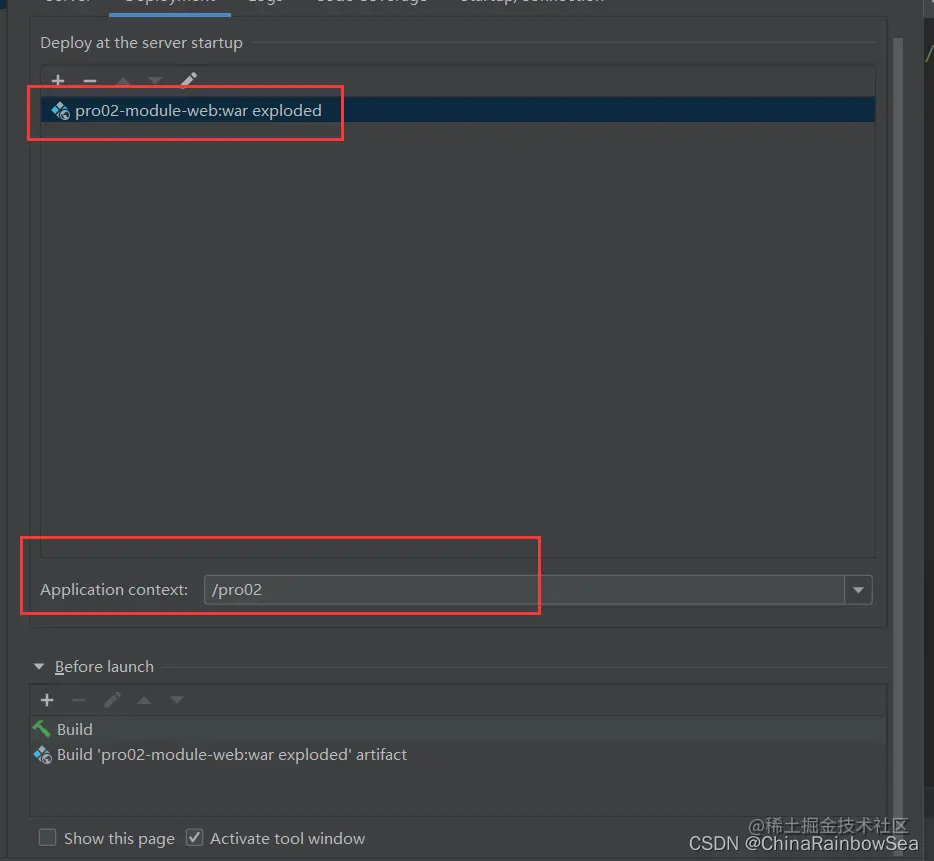Edit the selected deployment artifact with the pencil icon
The width and height of the screenshot is (934, 861).
[x=189, y=80]
